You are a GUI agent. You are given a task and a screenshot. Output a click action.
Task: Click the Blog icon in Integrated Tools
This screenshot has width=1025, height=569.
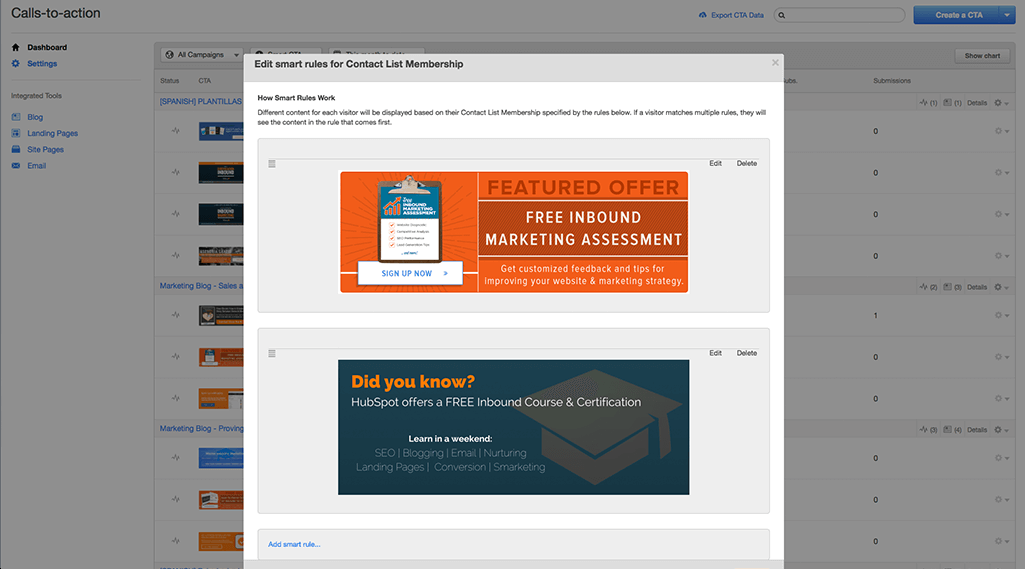pos(16,117)
